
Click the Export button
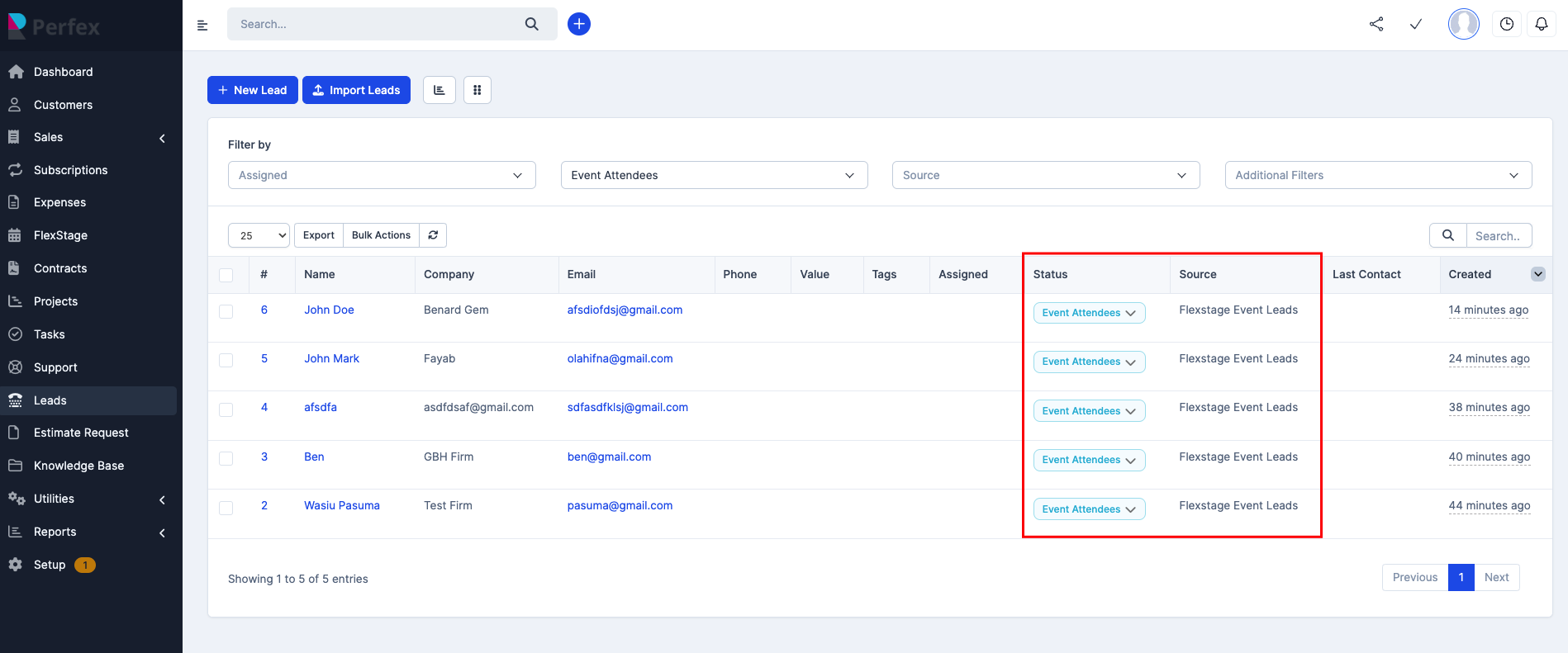pyautogui.click(x=319, y=235)
